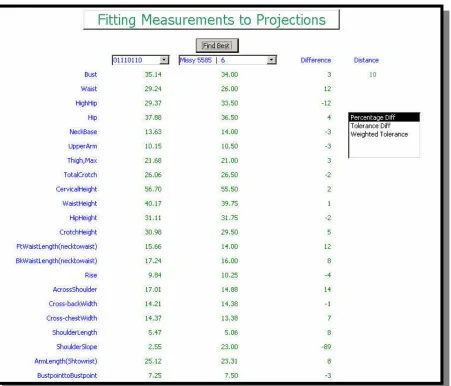
Task: Click the ShoulderLength measurement value 5.47
Action: tap(155, 332)
